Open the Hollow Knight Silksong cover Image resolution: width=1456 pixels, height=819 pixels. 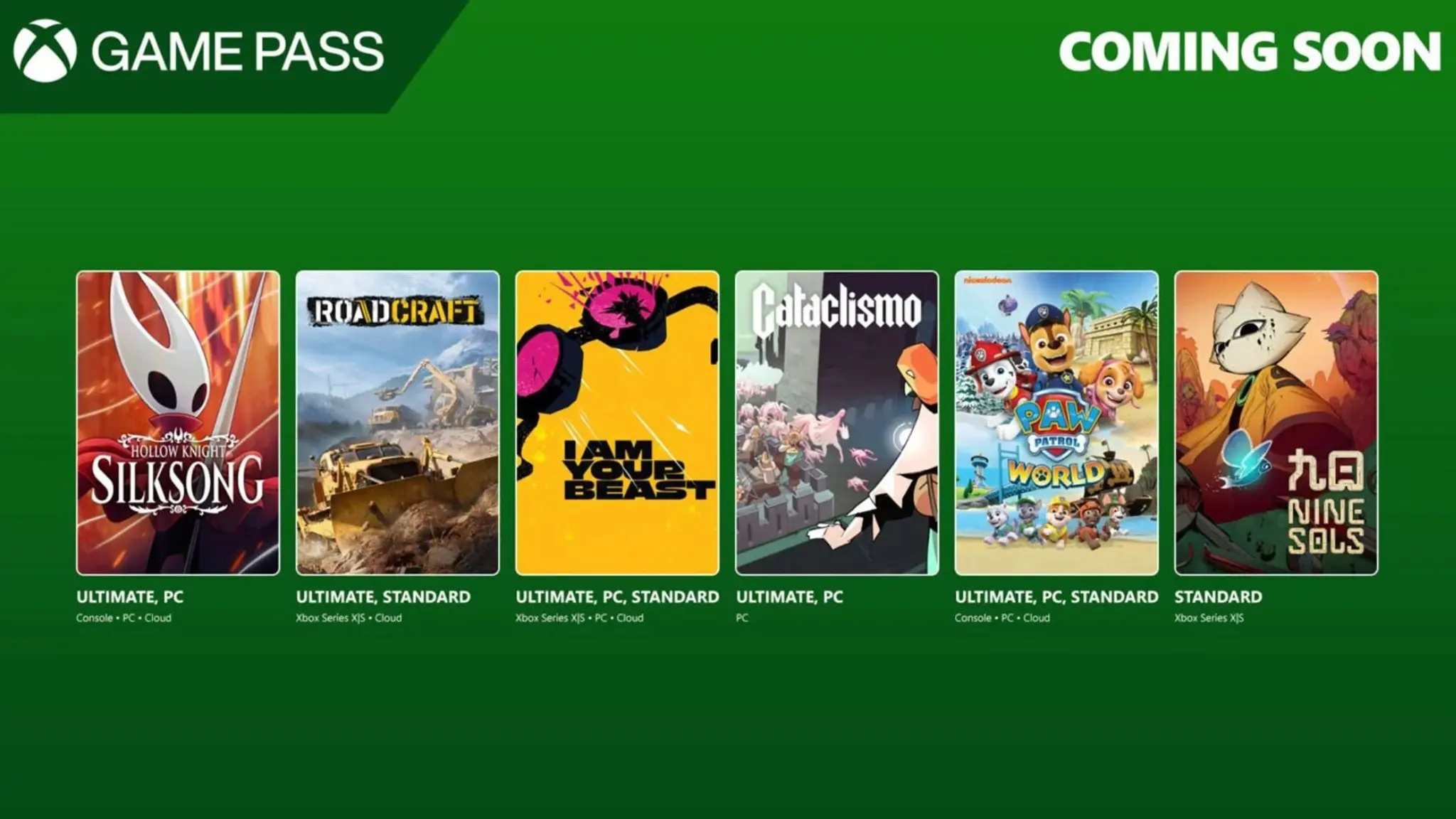(178, 422)
